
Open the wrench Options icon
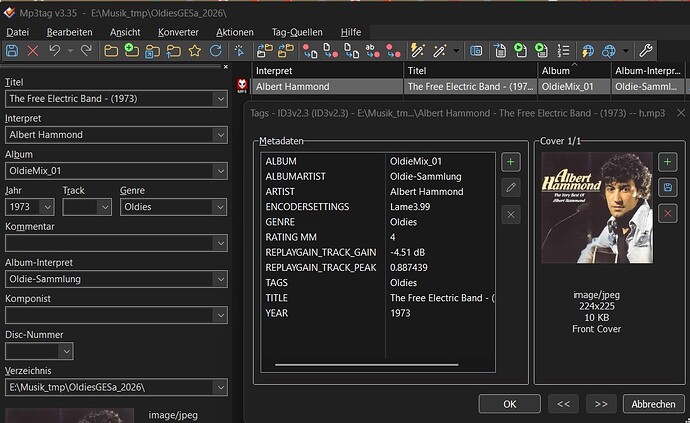point(646,51)
